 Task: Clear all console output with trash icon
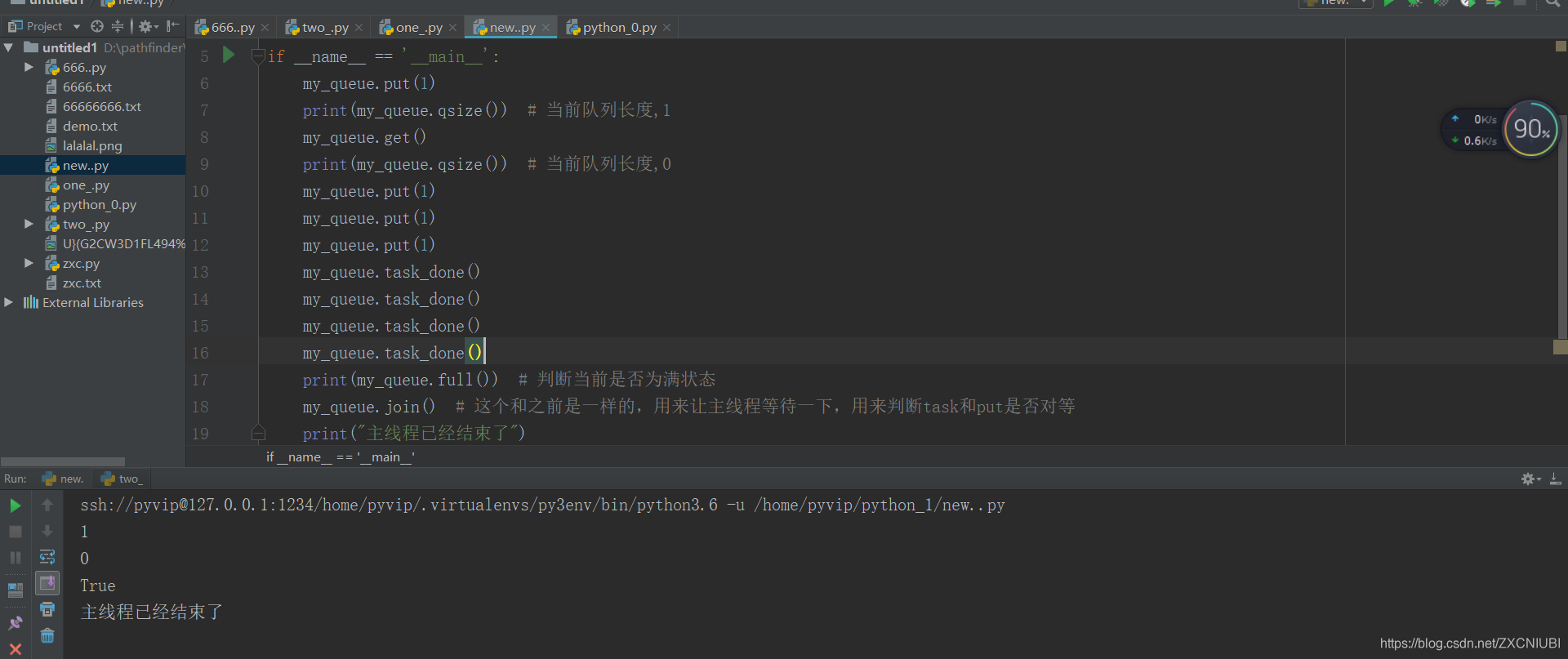pyautogui.click(x=47, y=635)
